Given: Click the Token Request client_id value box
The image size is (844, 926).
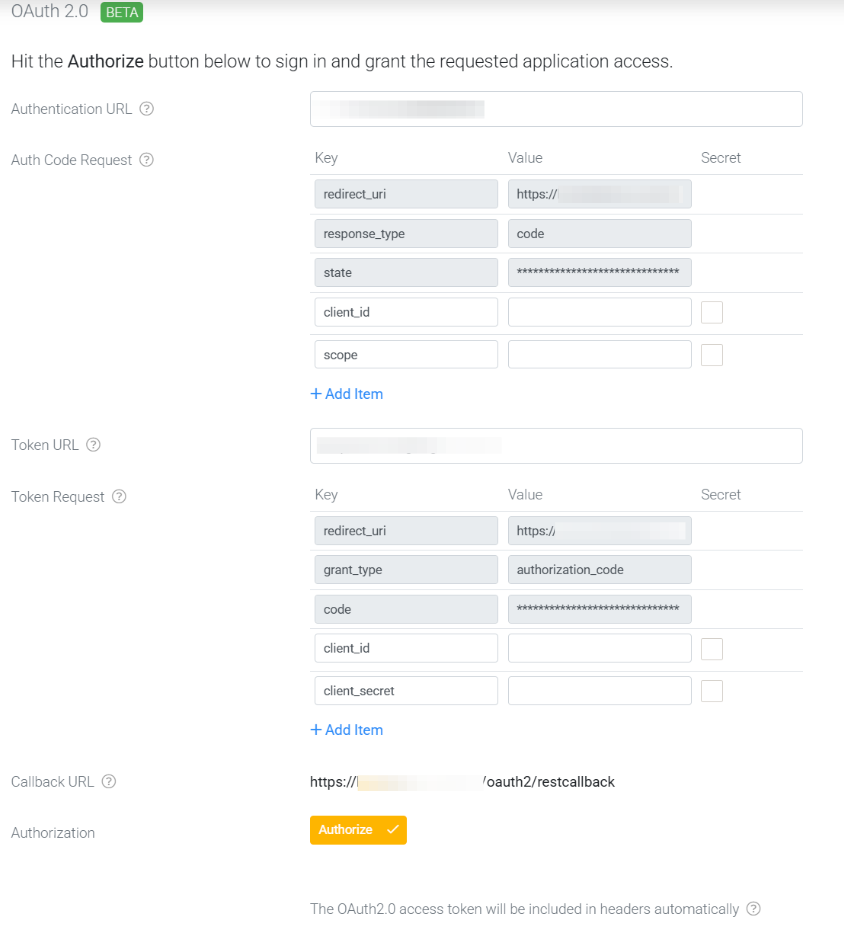Looking at the screenshot, I should pyautogui.click(x=599, y=648).
